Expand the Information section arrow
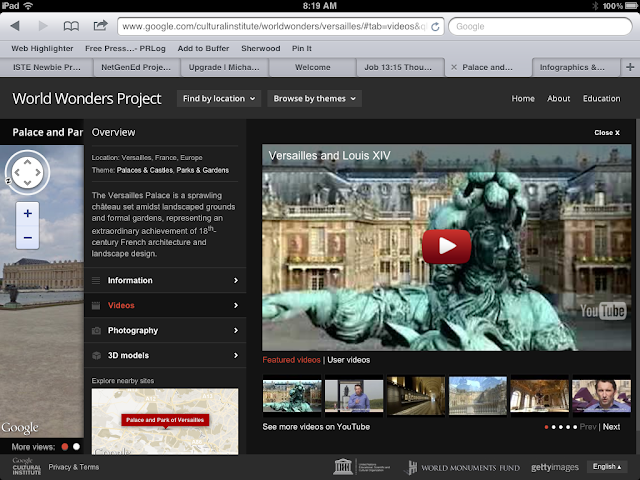 coord(236,280)
